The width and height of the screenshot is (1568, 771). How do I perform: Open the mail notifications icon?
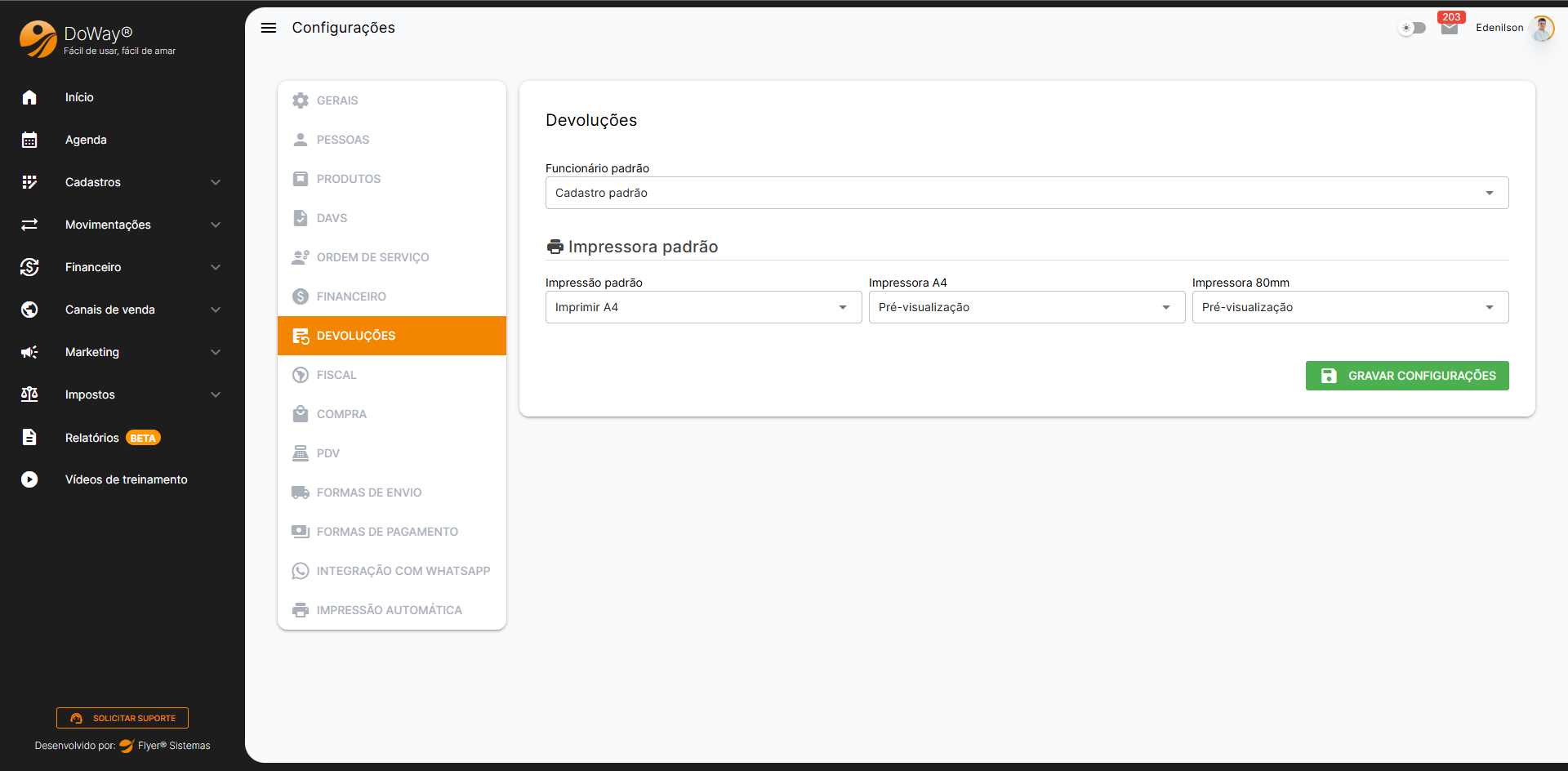click(1450, 29)
